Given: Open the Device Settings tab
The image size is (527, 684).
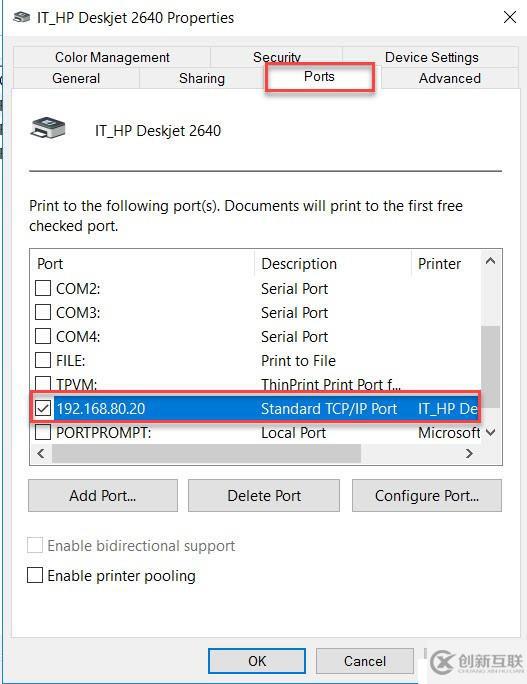Looking at the screenshot, I should tap(431, 57).
